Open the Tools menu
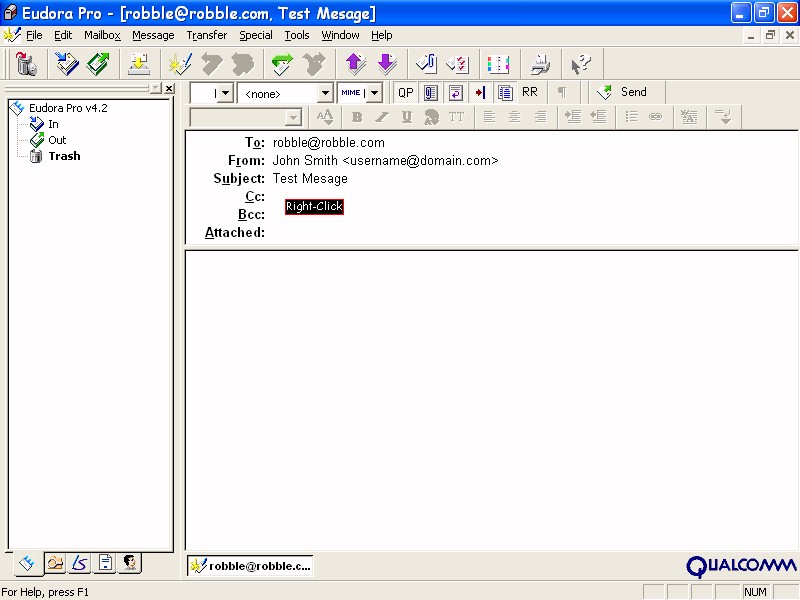 coord(297,35)
